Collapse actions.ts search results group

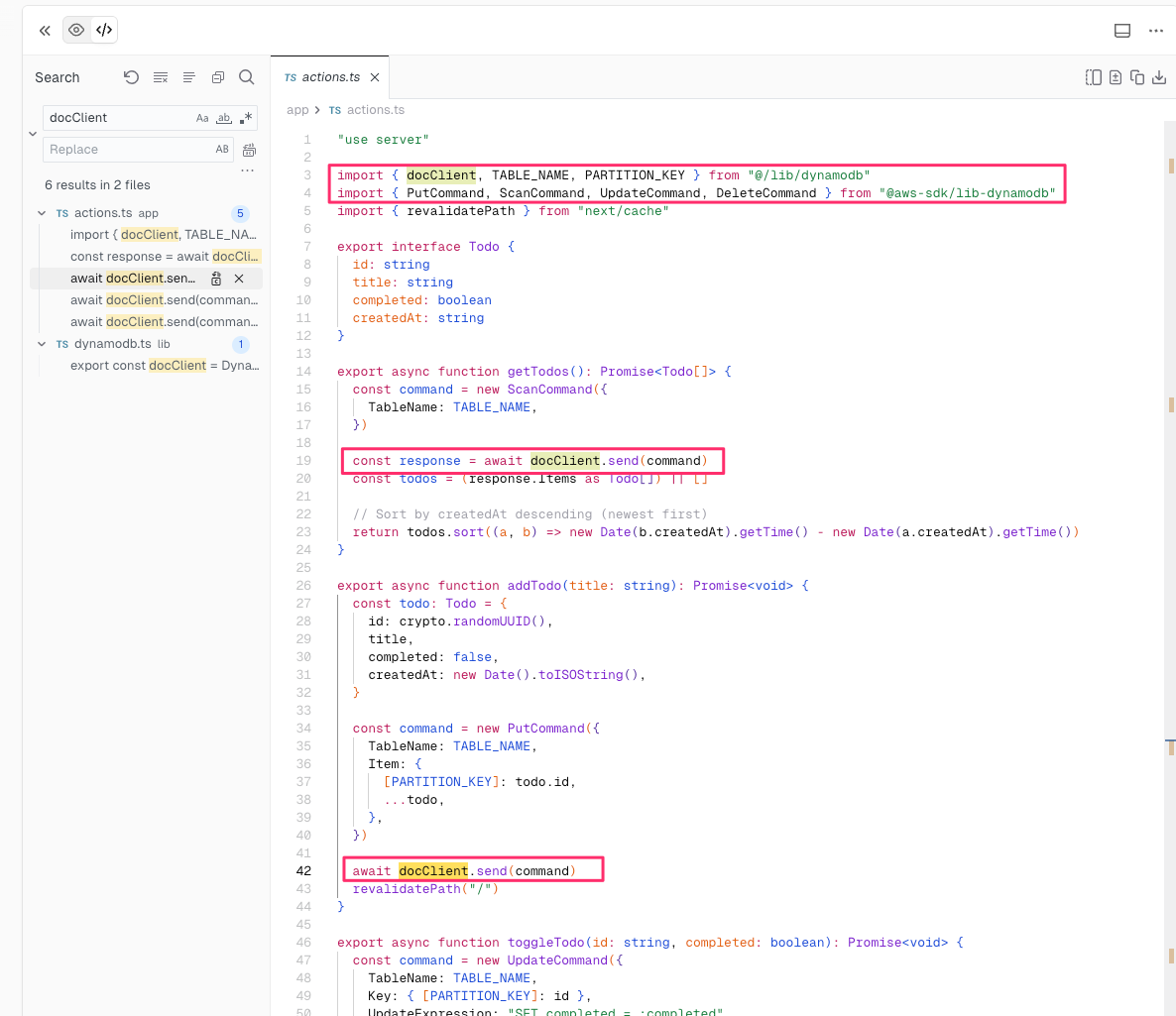pos(42,213)
